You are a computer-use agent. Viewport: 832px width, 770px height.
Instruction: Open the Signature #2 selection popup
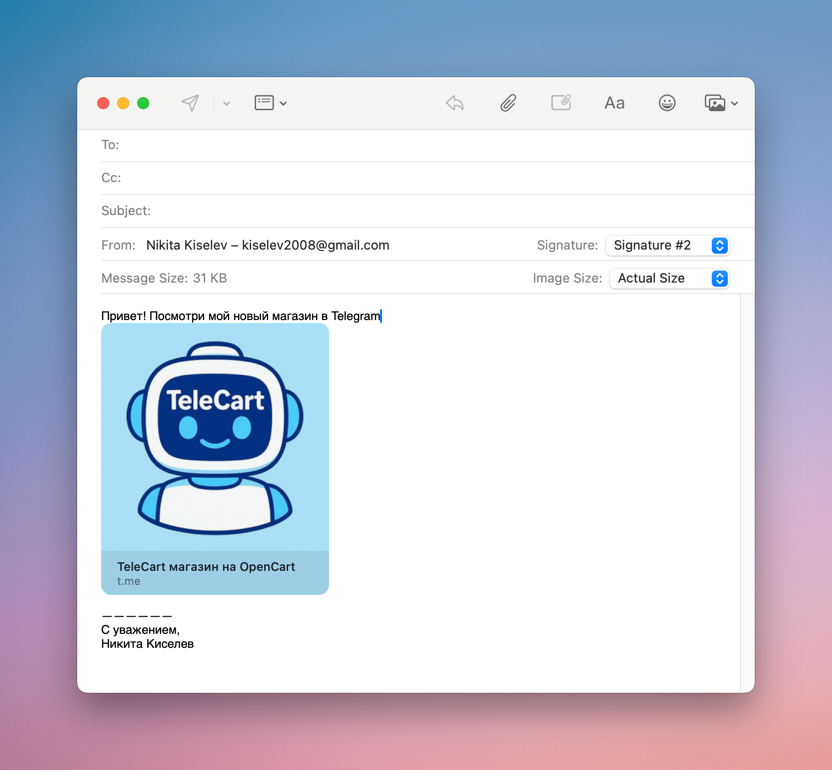tap(667, 245)
